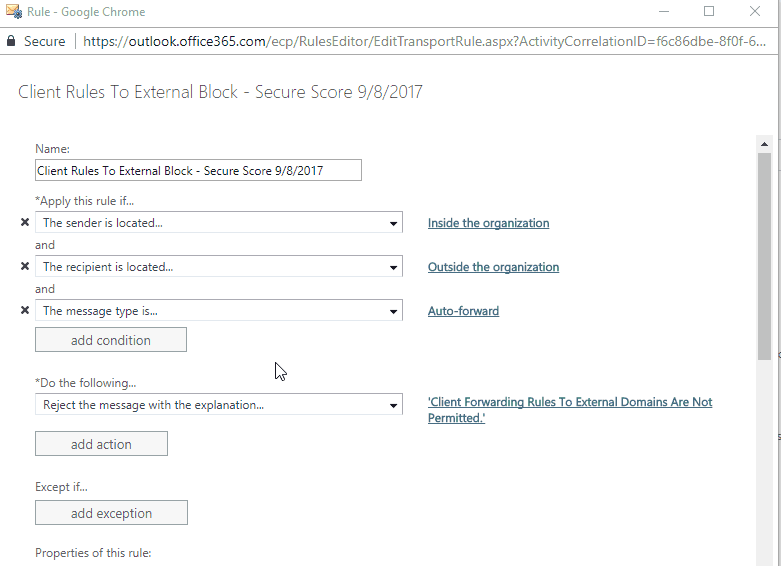Open 'The message type is...' dropdown
The height and width of the screenshot is (566, 781).
point(219,310)
